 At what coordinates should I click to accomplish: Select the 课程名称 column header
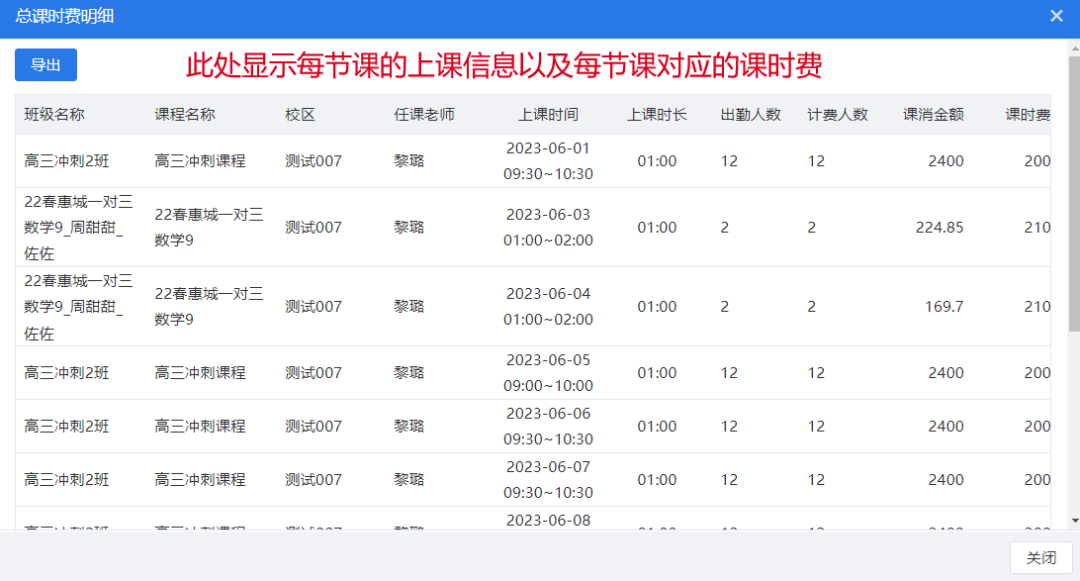coord(185,115)
